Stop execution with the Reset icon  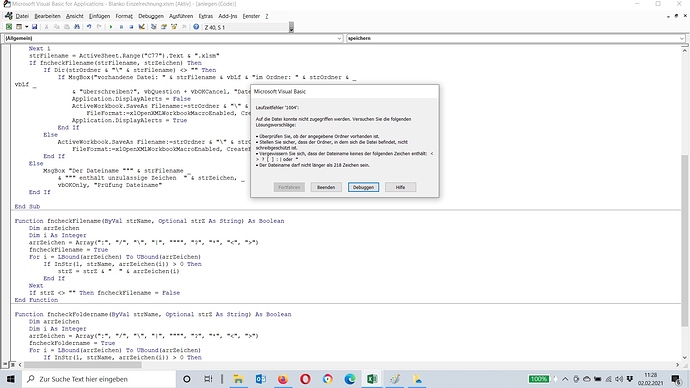[131, 27]
